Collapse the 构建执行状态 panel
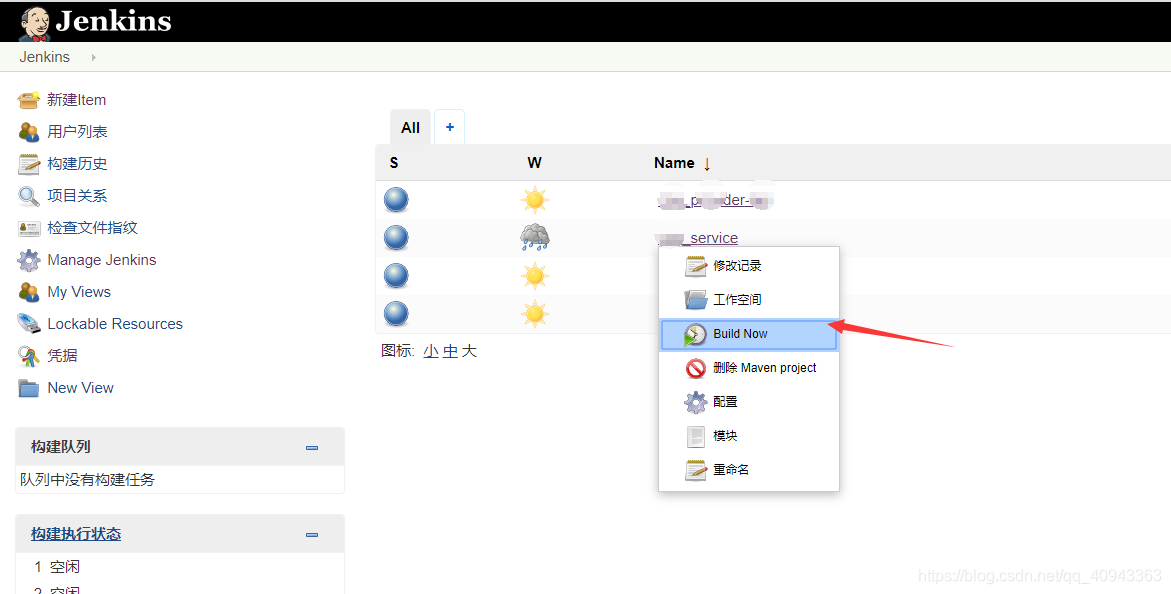Screen dimensions: 1171x594 (312, 535)
